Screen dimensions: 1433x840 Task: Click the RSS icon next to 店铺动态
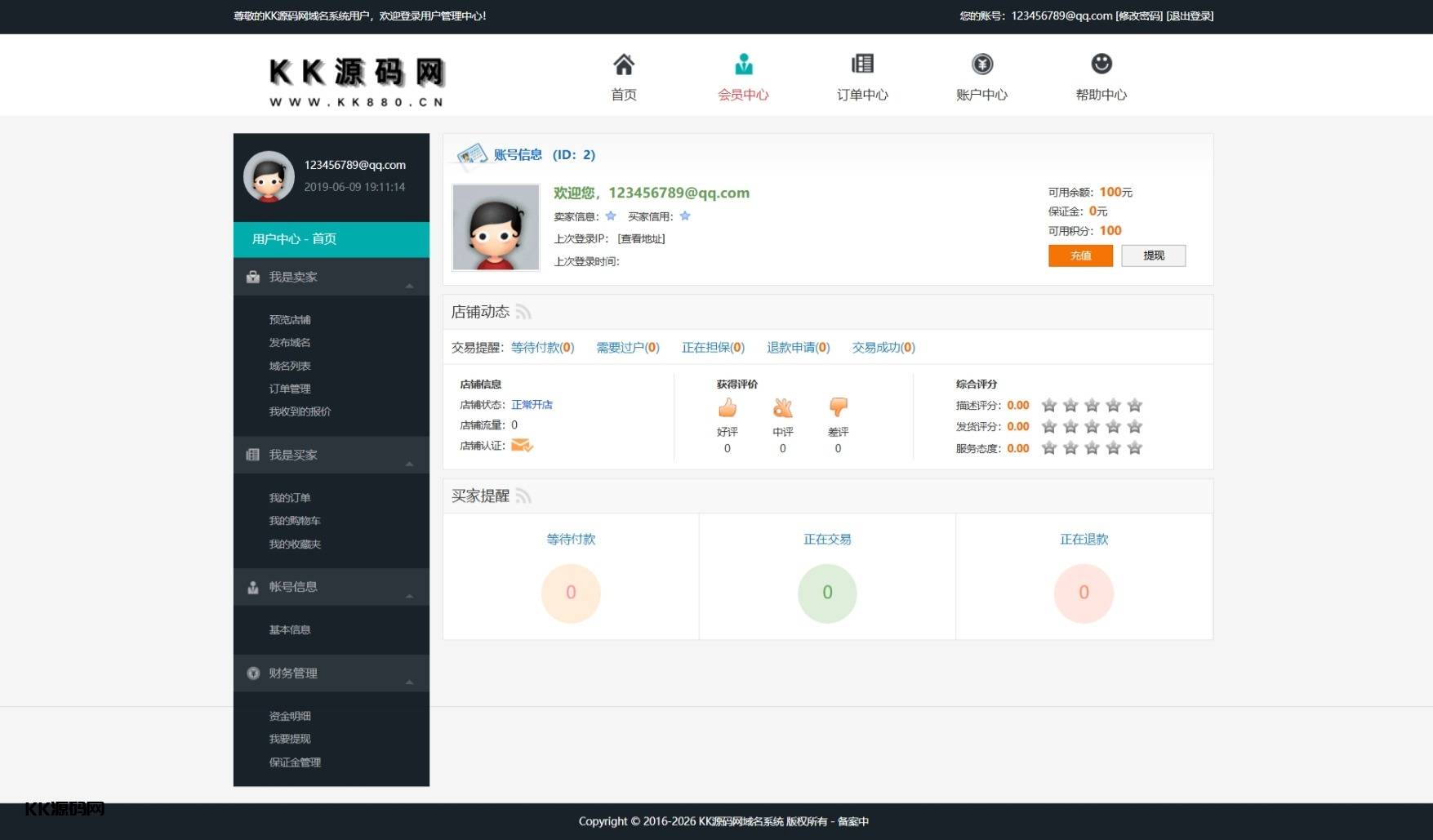tap(523, 313)
